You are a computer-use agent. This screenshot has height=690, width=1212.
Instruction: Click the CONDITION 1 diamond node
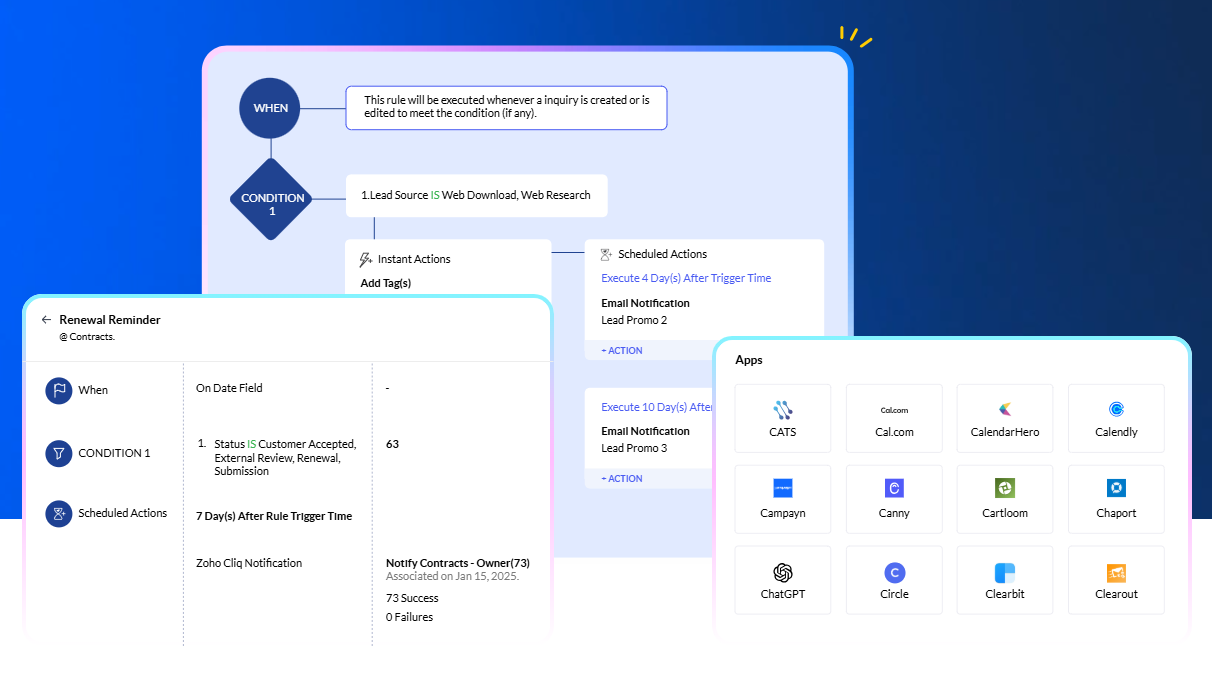point(272,200)
